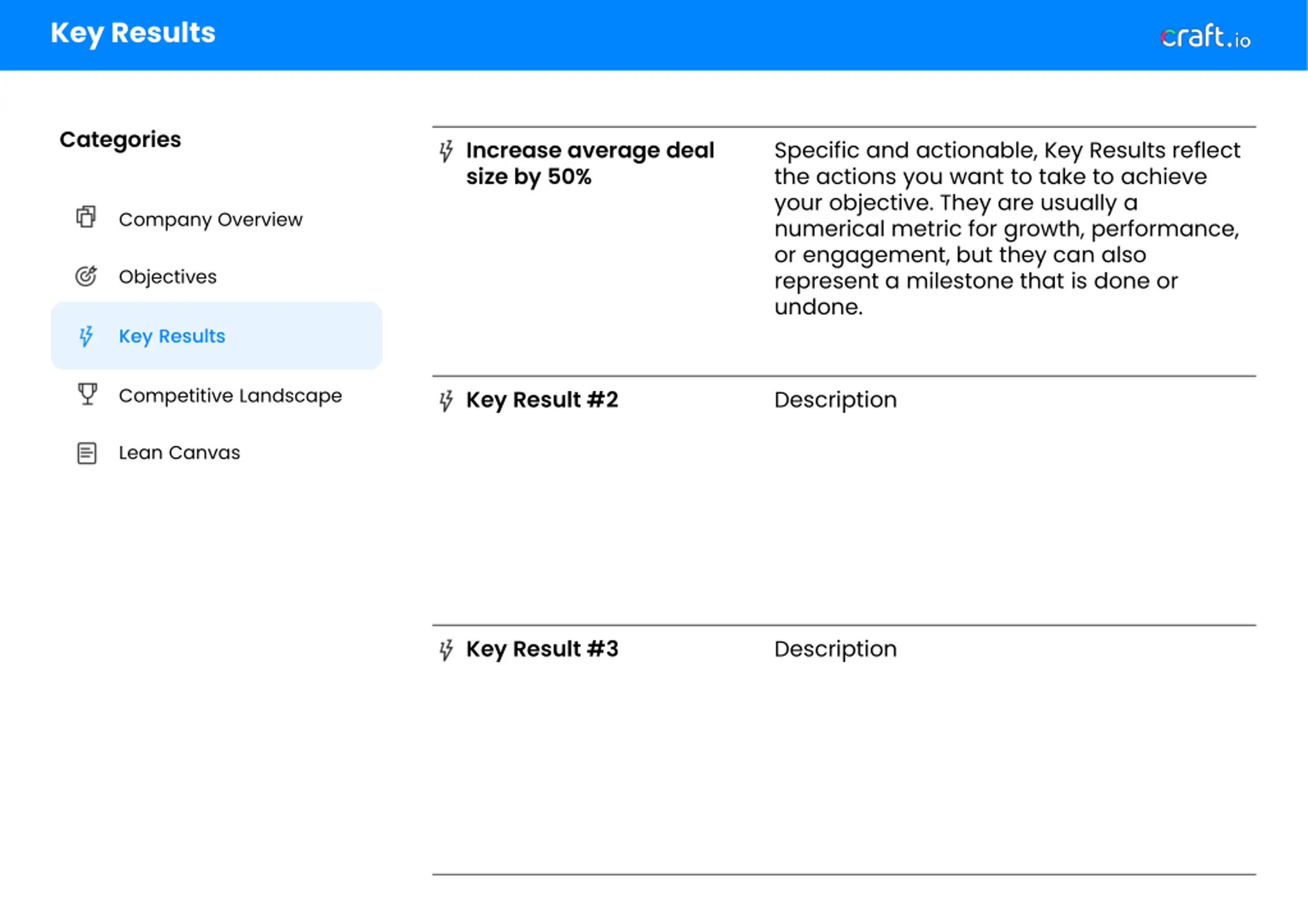The image size is (1308, 924).
Task: Go to Lean Canvas category
Action: (x=179, y=453)
